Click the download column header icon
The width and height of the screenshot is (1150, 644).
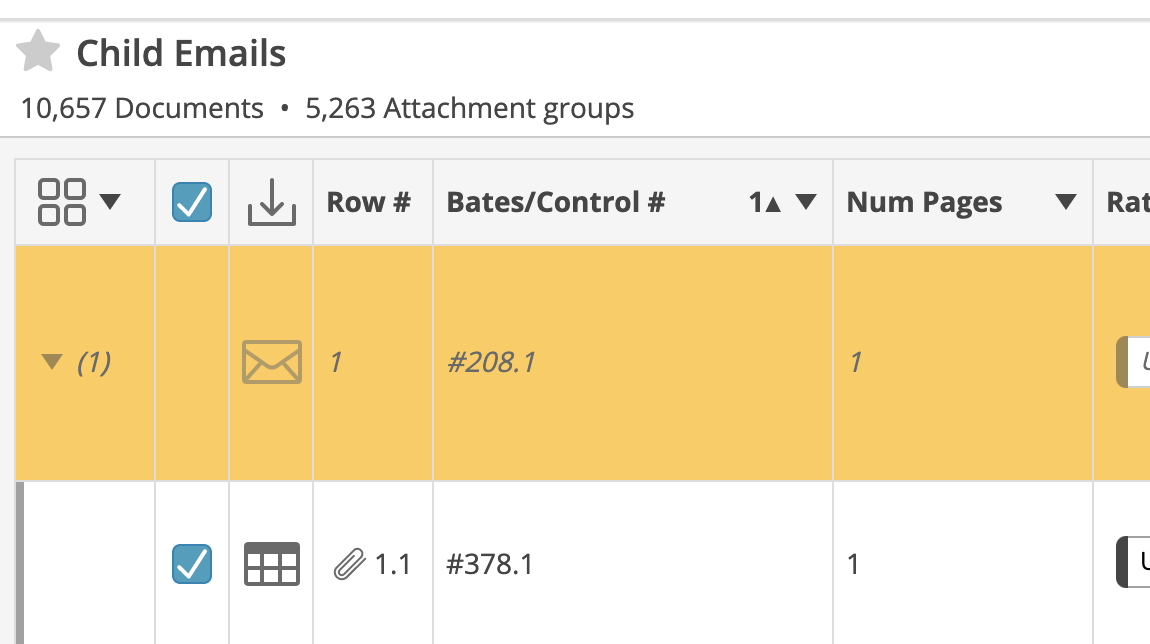271,202
